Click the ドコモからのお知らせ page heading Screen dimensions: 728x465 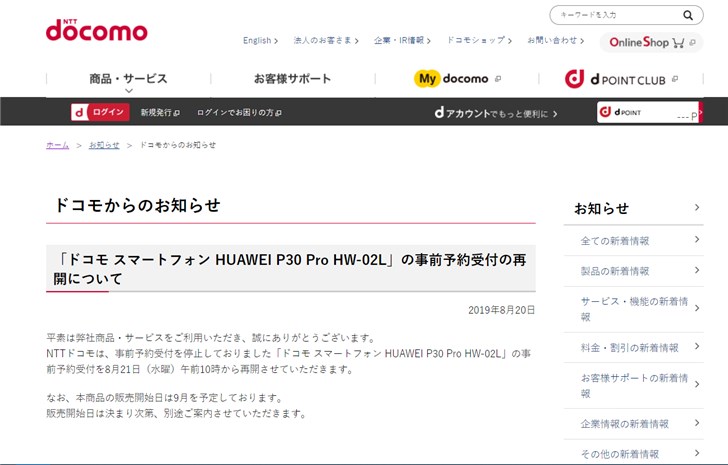pyautogui.click(x=137, y=205)
